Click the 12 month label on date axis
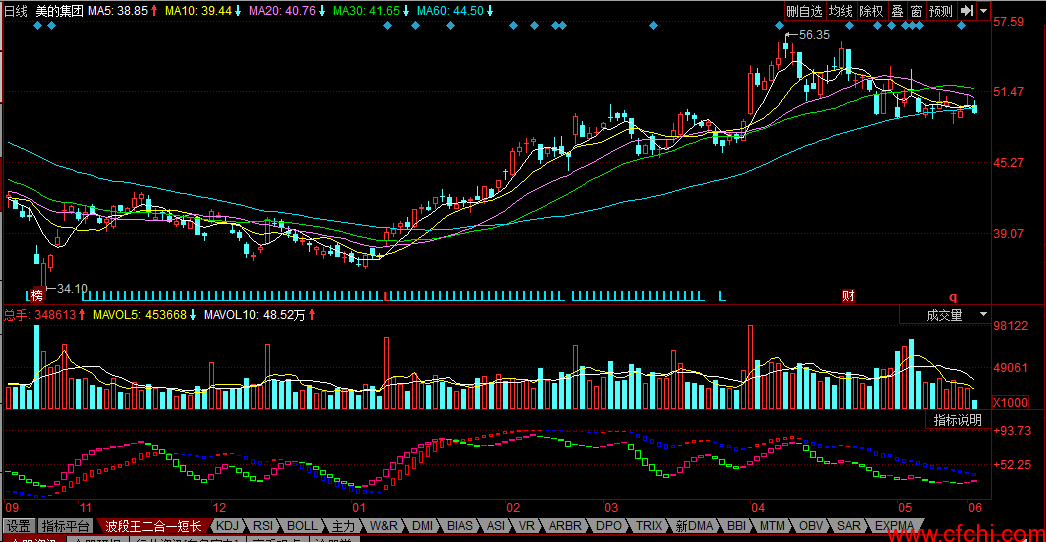 (x=218, y=507)
